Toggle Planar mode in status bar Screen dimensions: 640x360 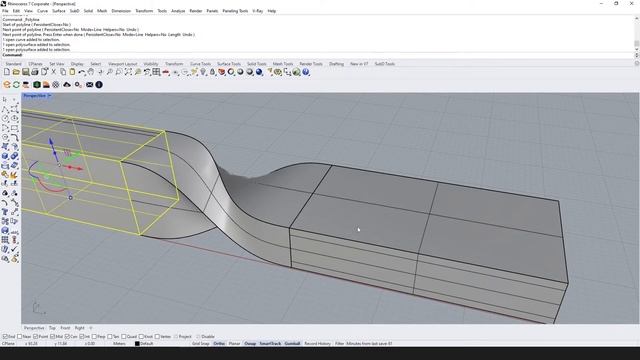[x=234, y=344]
